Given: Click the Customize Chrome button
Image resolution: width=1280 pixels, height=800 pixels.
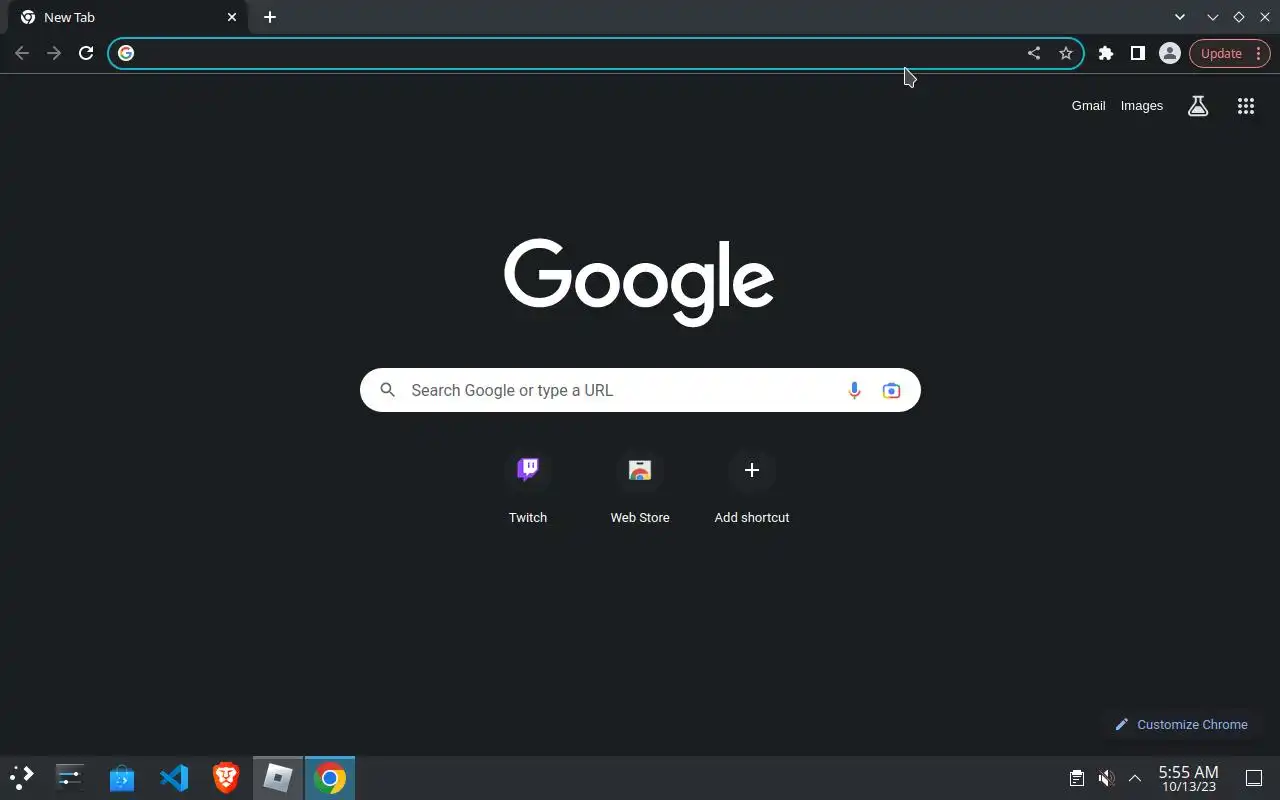Looking at the screenshot, I should coord(1181,724).
